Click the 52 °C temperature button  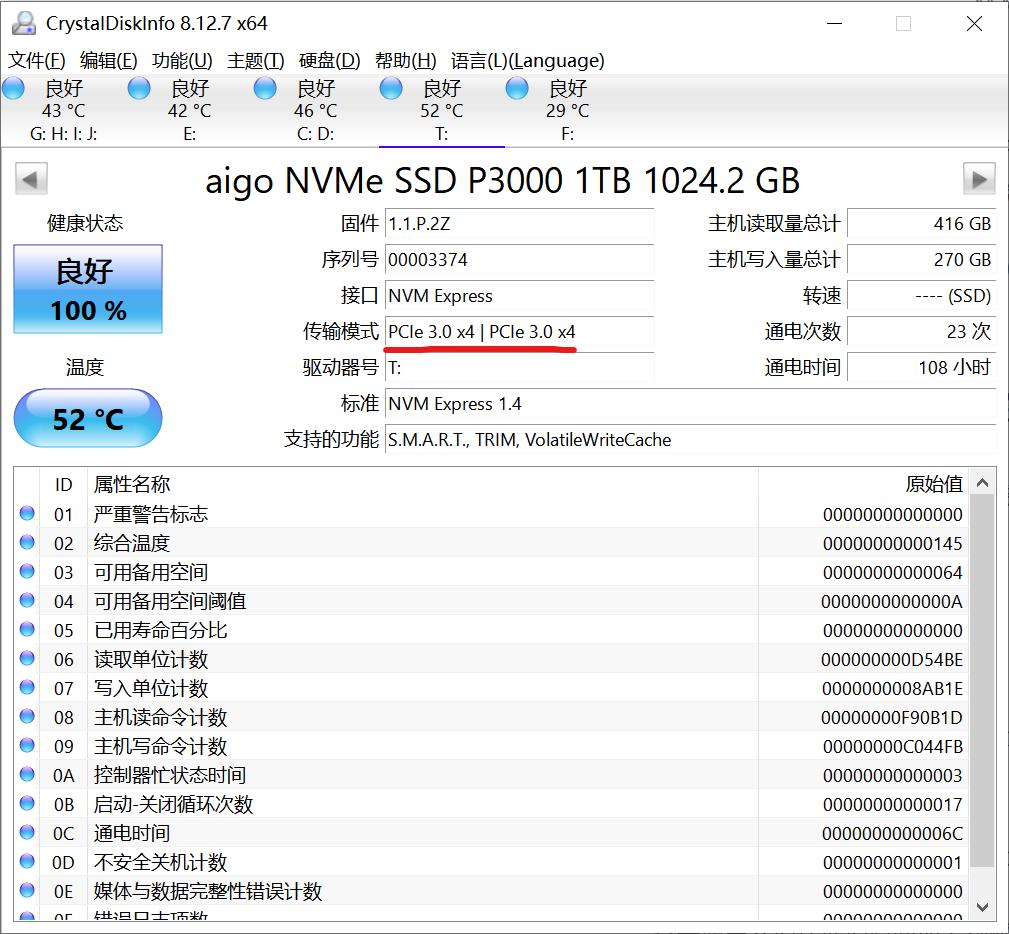[88, 418]
